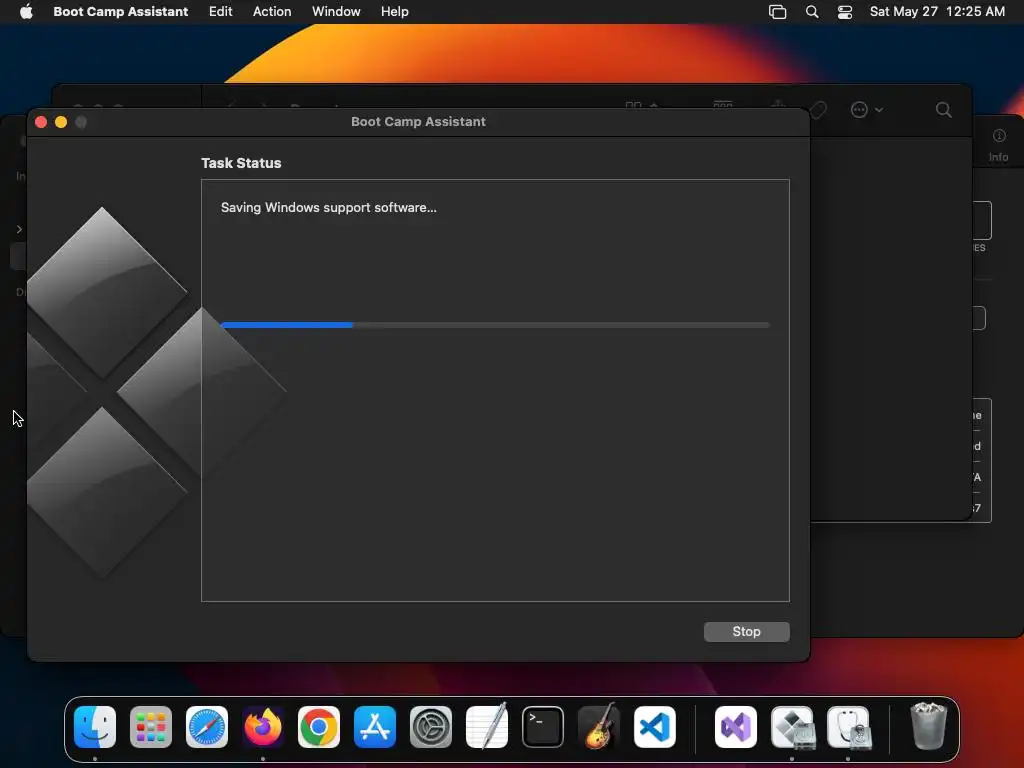
Task: Click the Boot Camp Assistant window title
Action: pos(418,121)
